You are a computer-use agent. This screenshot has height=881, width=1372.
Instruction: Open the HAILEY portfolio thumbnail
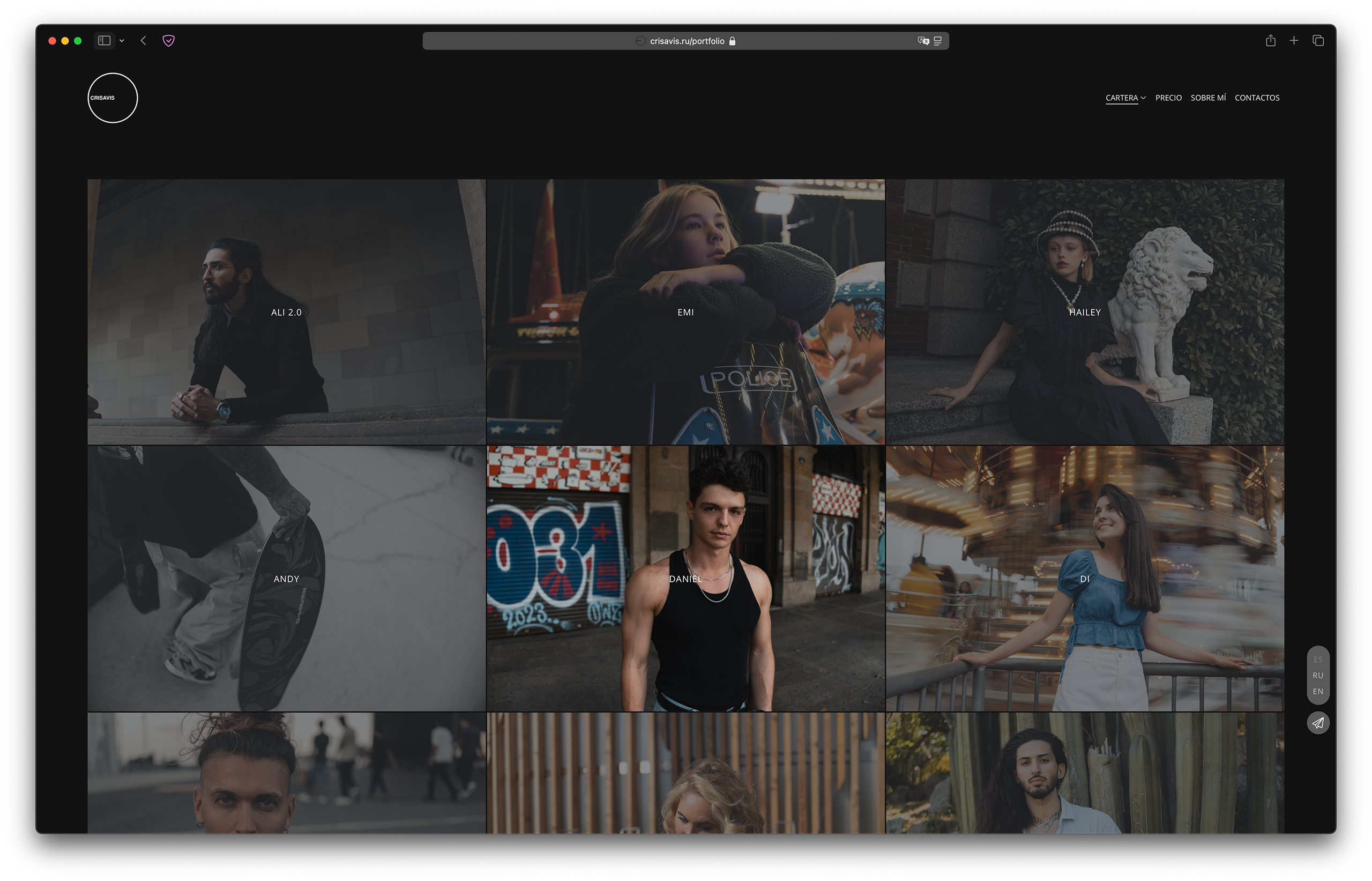point(1084,313)
